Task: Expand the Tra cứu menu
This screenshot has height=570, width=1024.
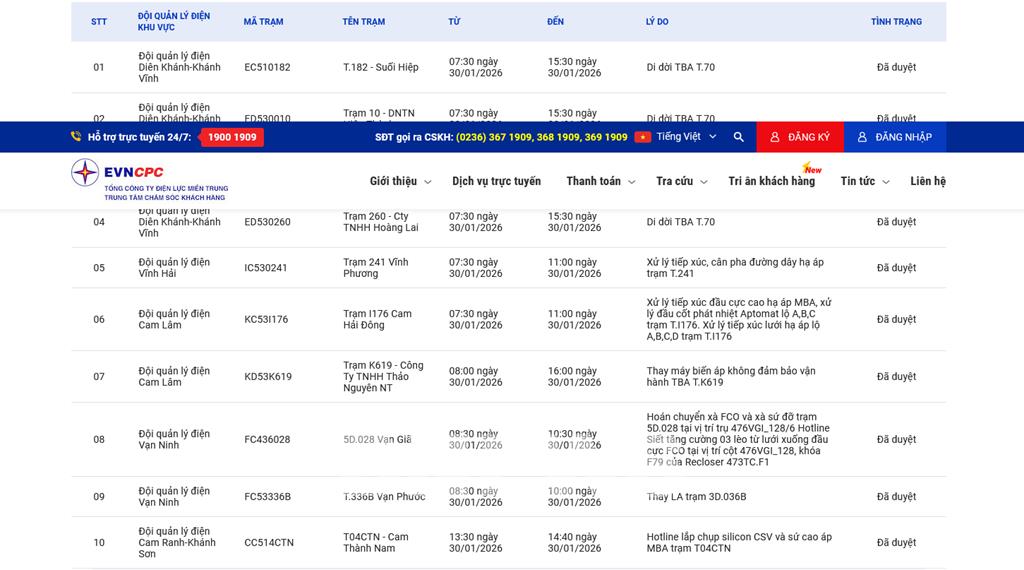Action: 681,181
